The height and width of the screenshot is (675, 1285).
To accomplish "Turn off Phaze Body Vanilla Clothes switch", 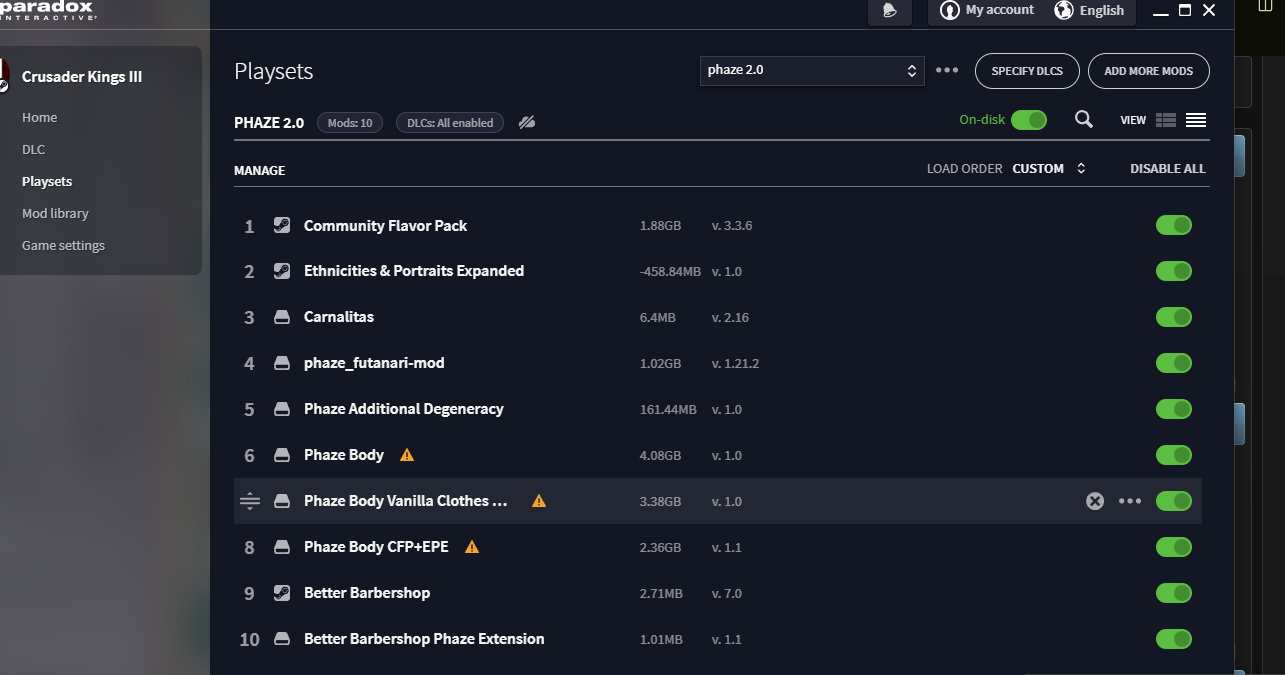I will (1174, 501).
